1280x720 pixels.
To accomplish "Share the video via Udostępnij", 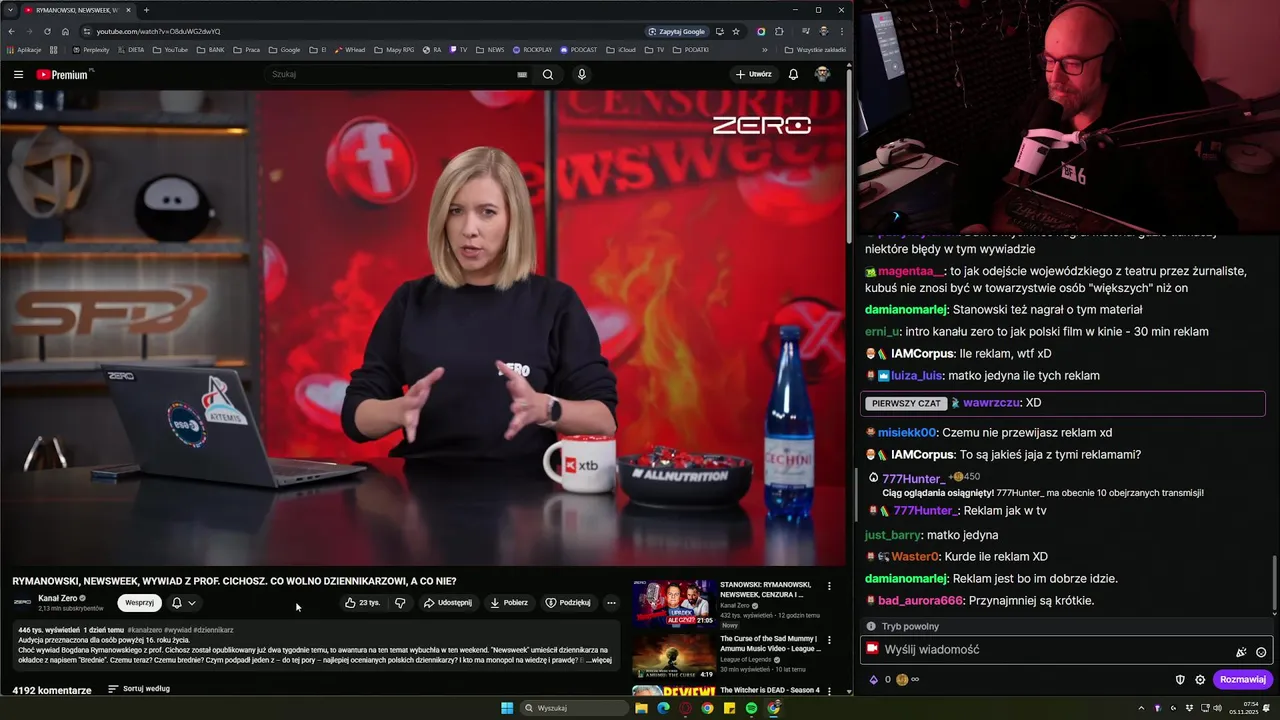I will [x=447, y=603].
